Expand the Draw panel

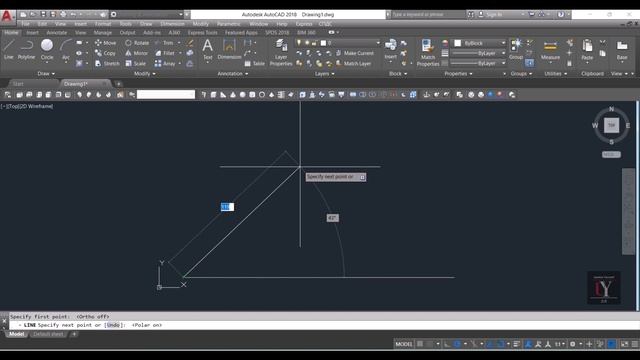point(46,74)
